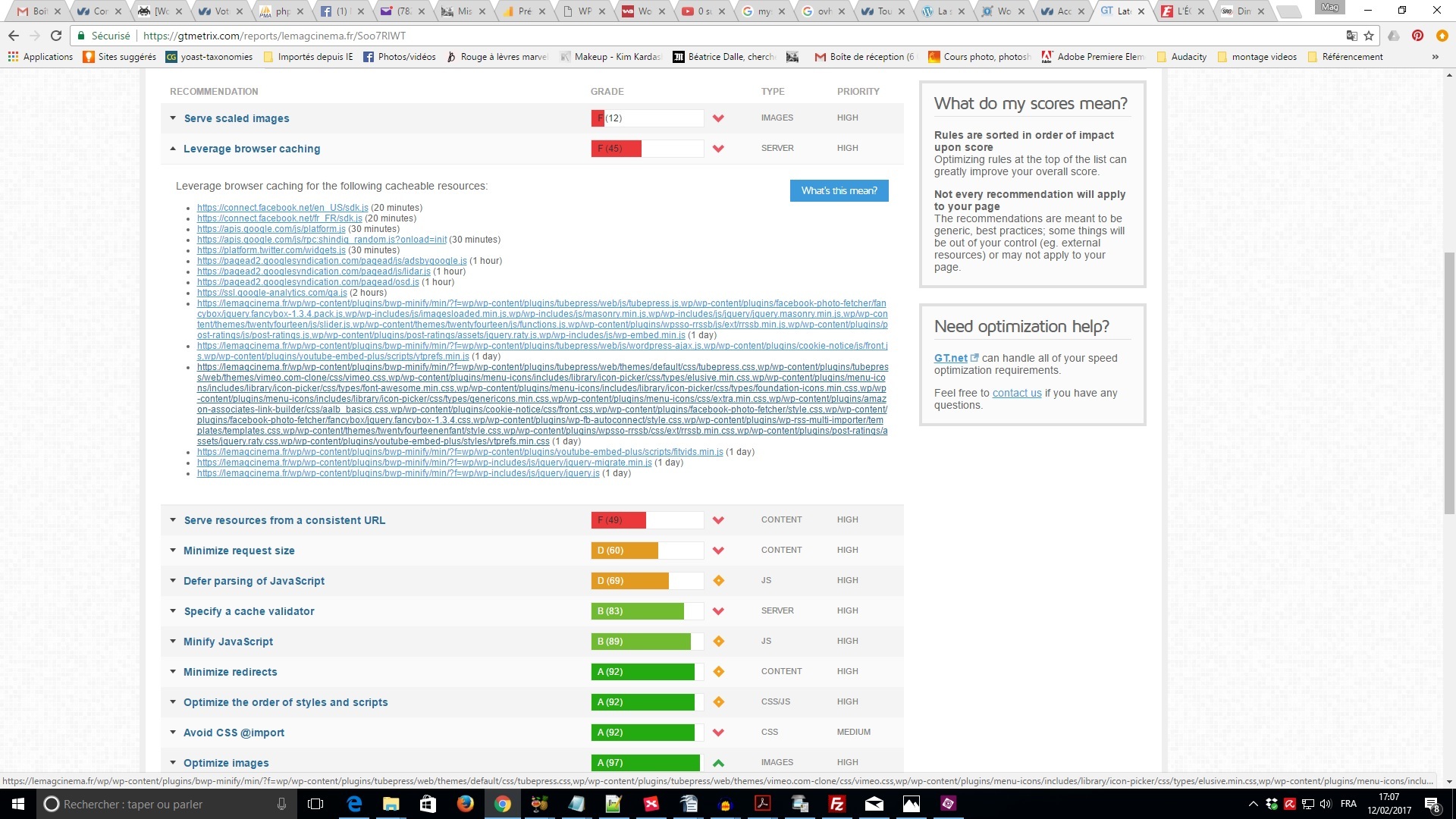Open the GT.net link

(950, 358)
